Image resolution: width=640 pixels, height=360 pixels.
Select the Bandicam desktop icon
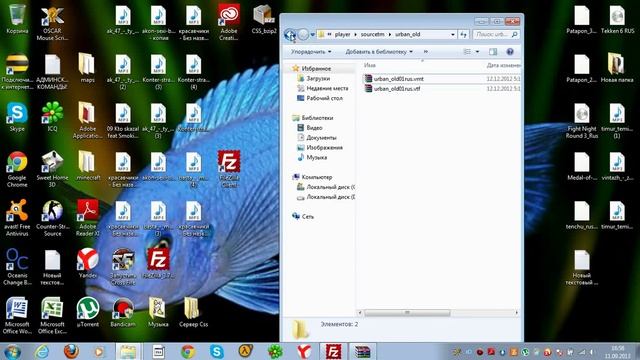tap(123, 312)
